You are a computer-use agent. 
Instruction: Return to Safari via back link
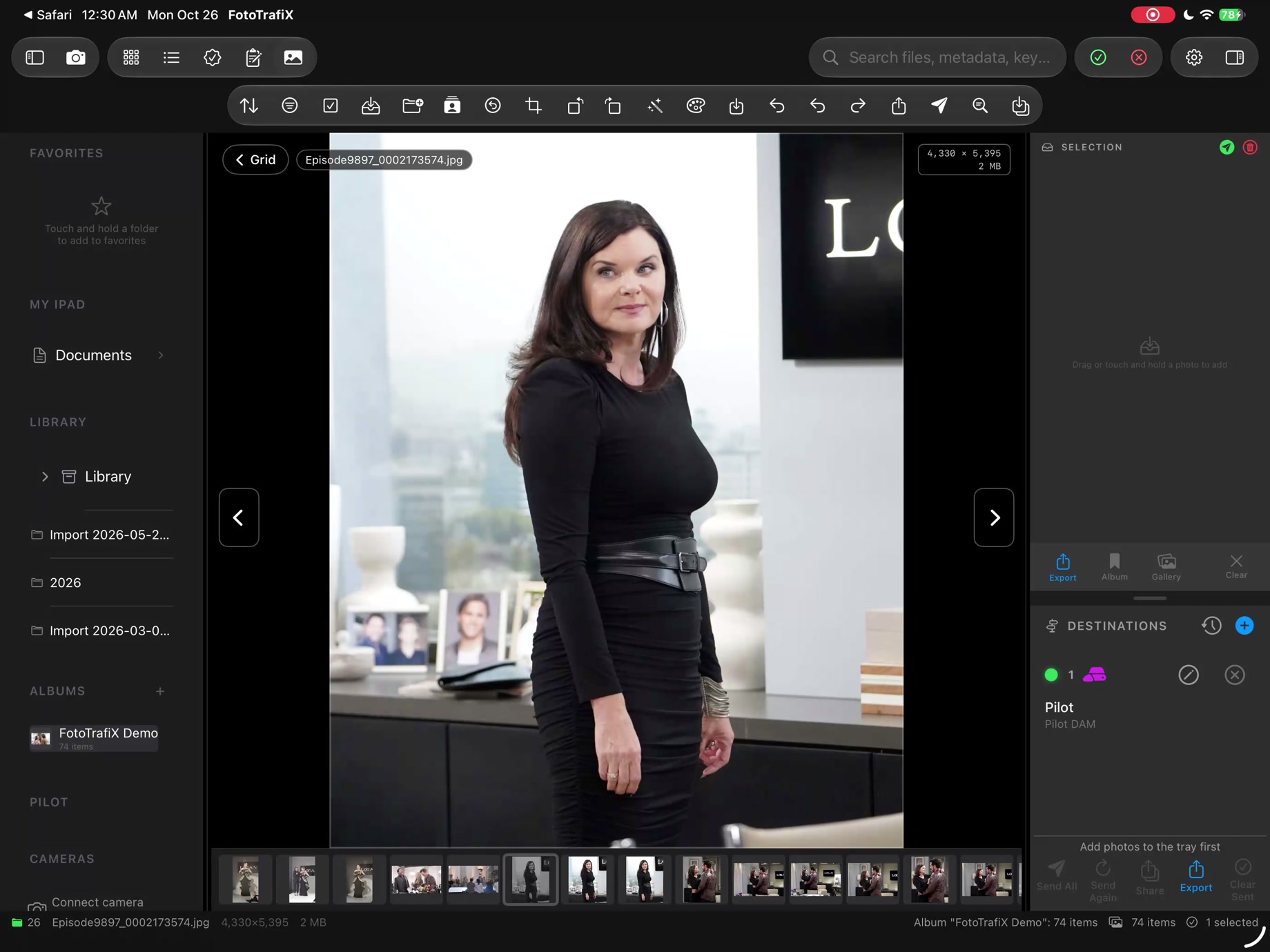pos(48,14)
